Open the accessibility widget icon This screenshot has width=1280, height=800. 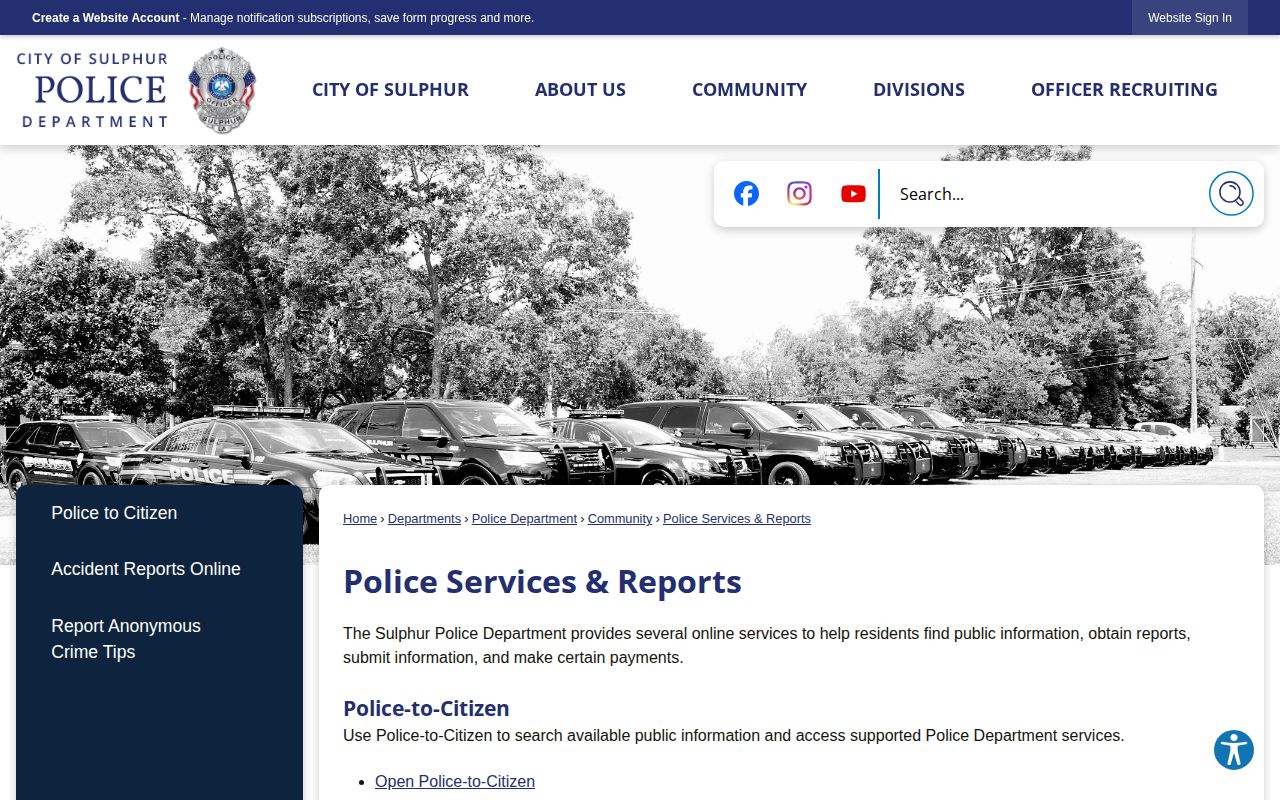1234,750
